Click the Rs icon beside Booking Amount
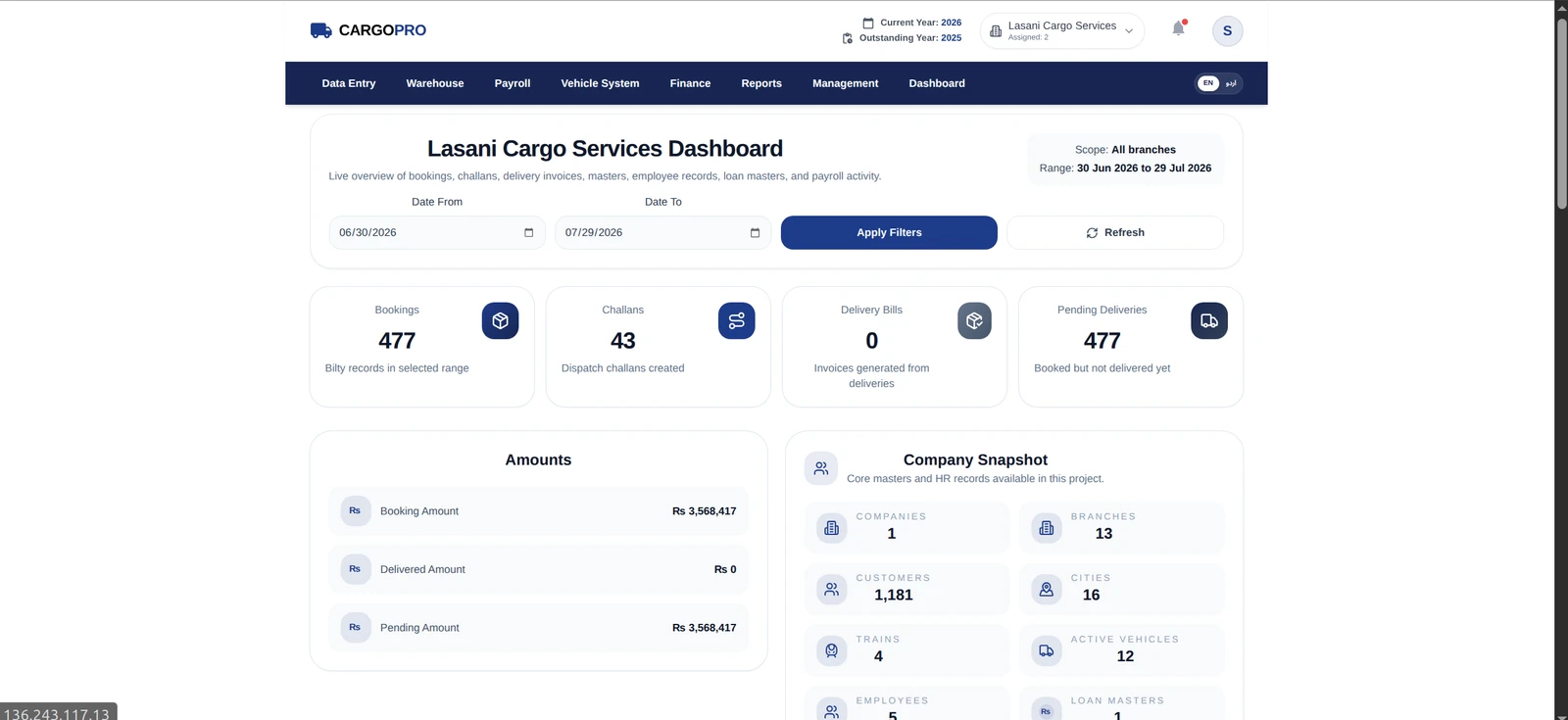Viewport: 1568px width, 720px height. (x=355, y=511)
